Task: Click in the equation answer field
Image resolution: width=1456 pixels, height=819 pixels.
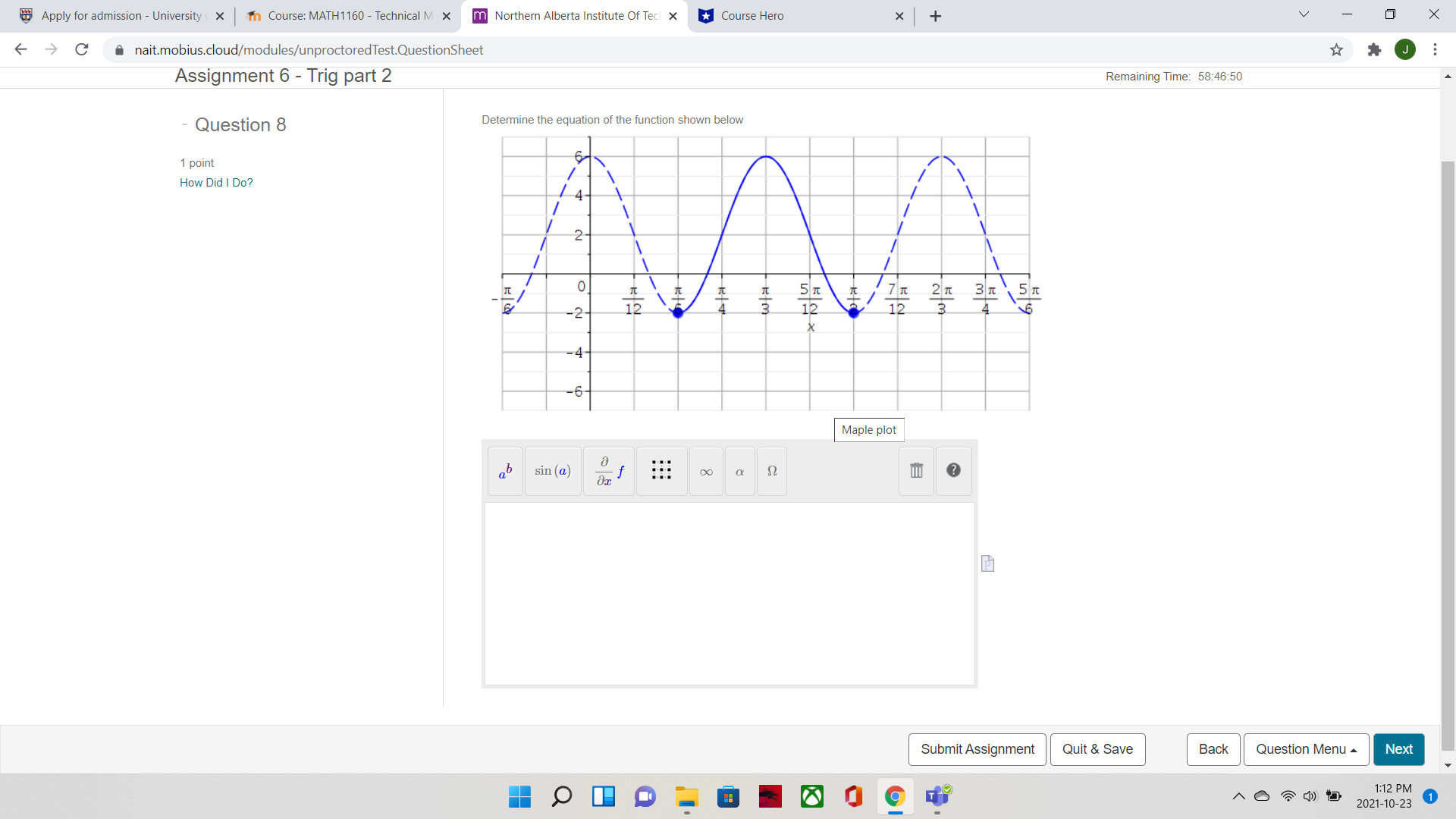Action: [x=729, y=594]
